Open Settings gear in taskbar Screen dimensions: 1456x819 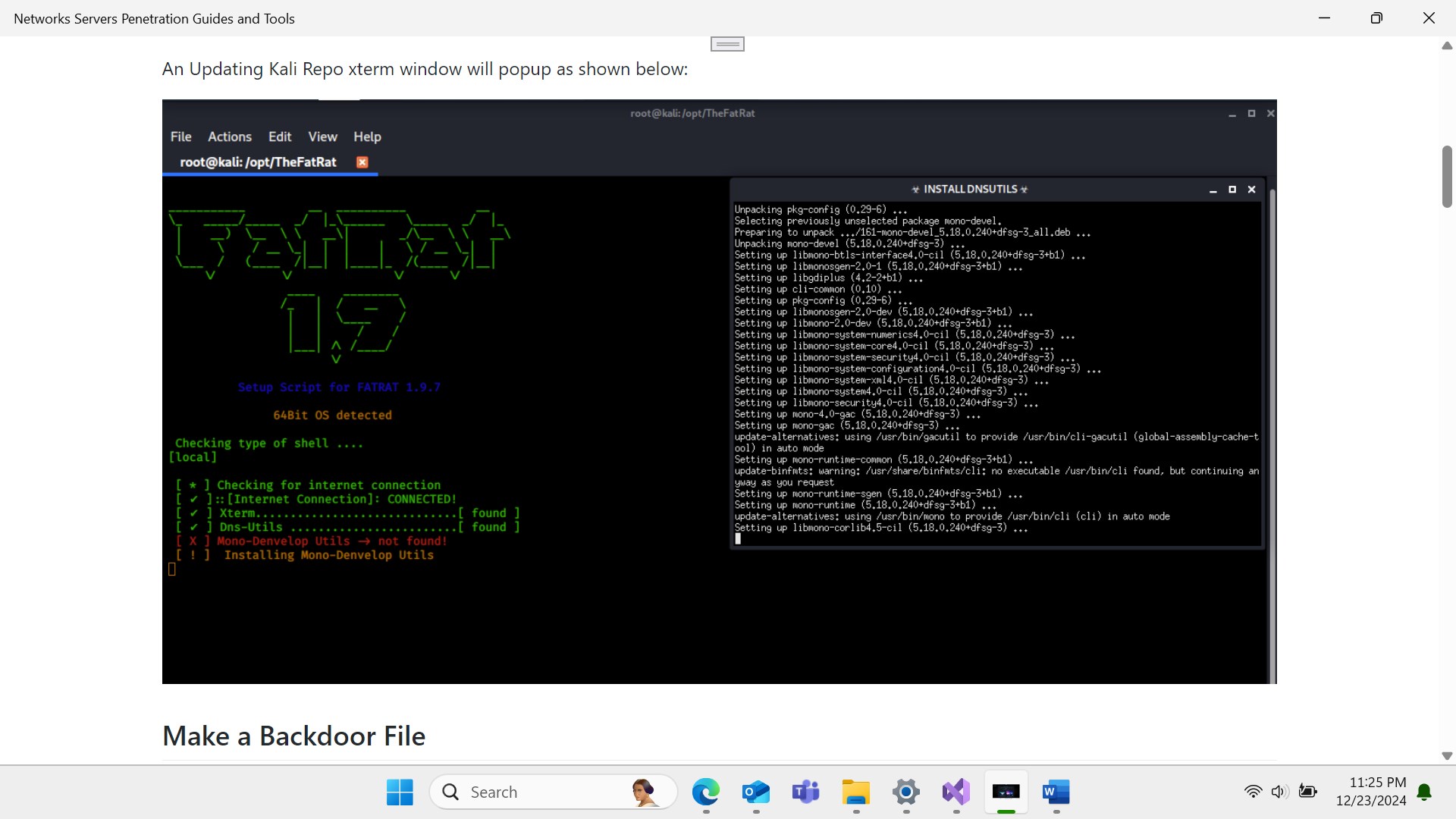pyautogui.click(x=905, y=792)
